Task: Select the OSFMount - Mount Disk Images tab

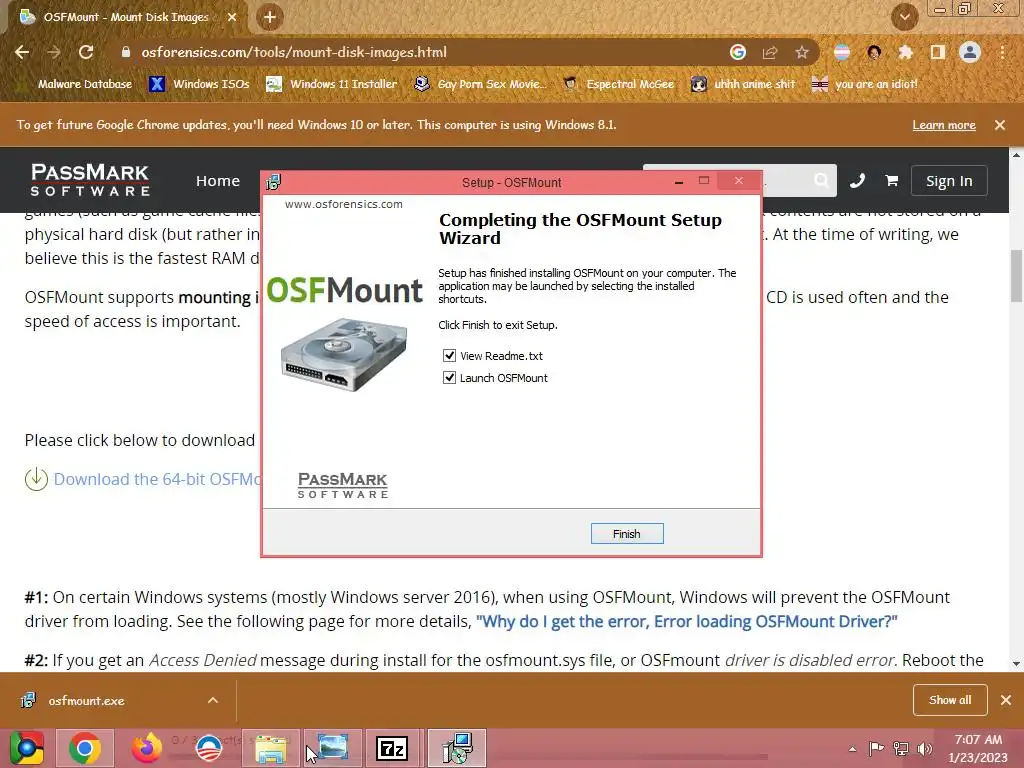Action: click(126, 17)
